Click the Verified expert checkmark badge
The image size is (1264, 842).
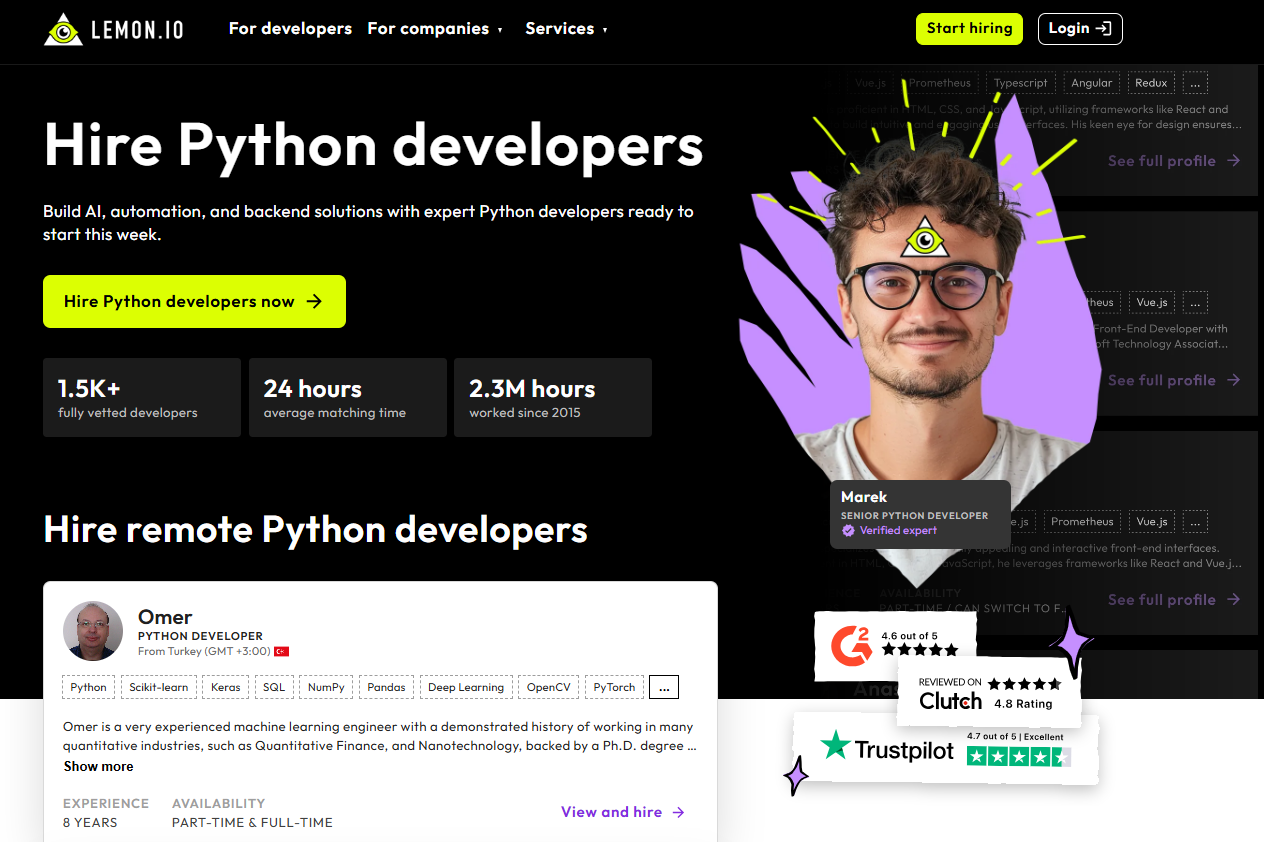pos(848,531)
